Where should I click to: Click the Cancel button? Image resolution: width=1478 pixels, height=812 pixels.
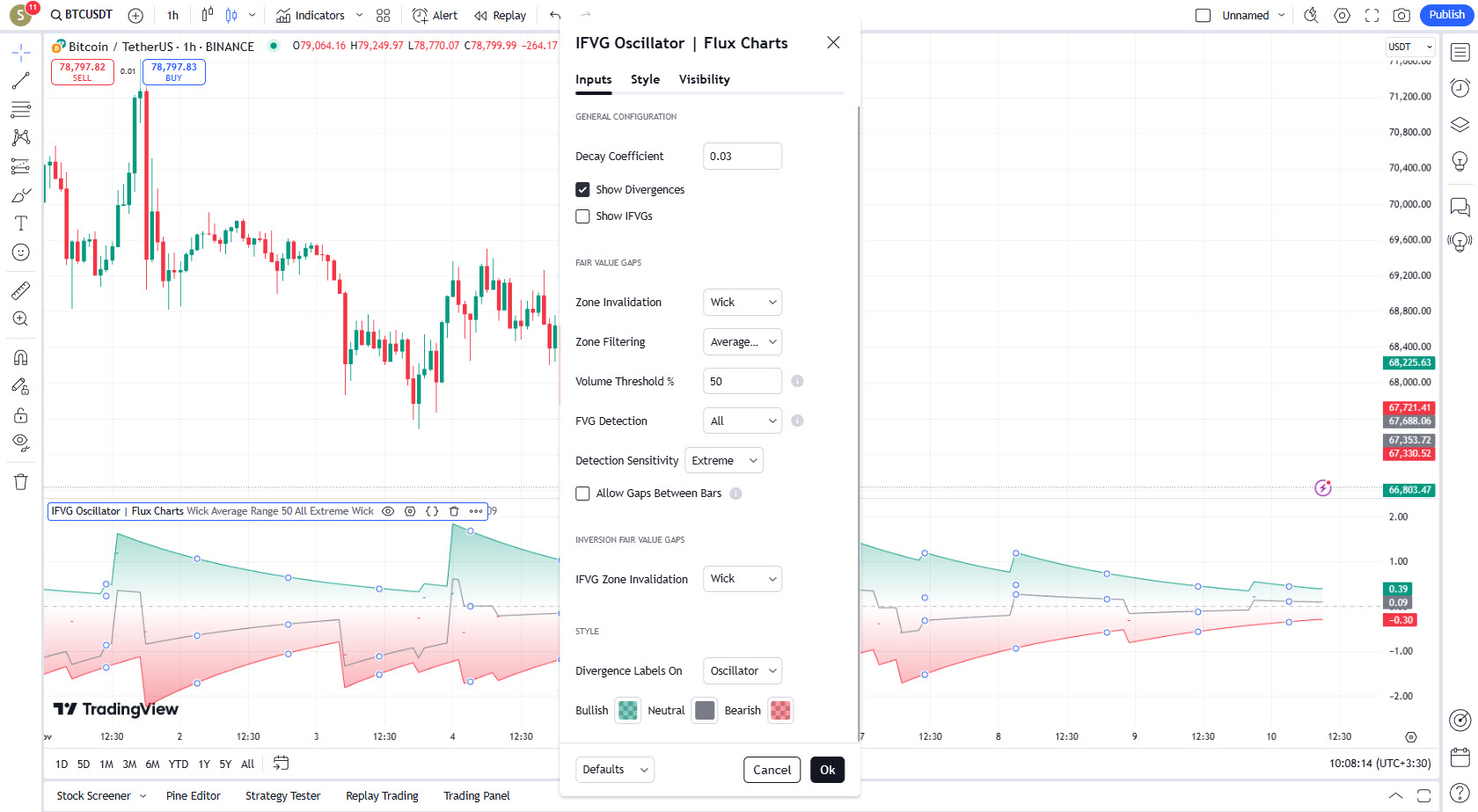pyautogui.click(x=772, y=770)
